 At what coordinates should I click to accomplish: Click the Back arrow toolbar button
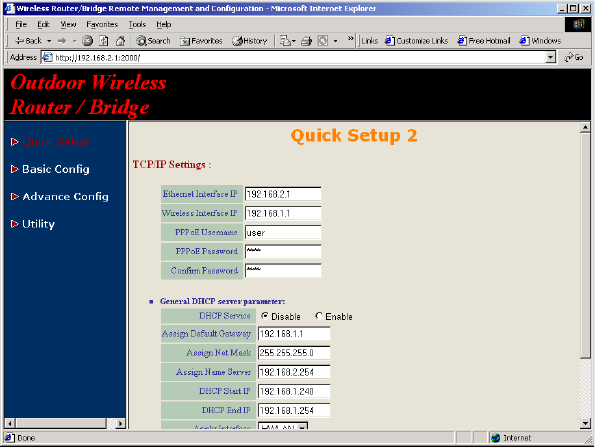click(28, 41)
